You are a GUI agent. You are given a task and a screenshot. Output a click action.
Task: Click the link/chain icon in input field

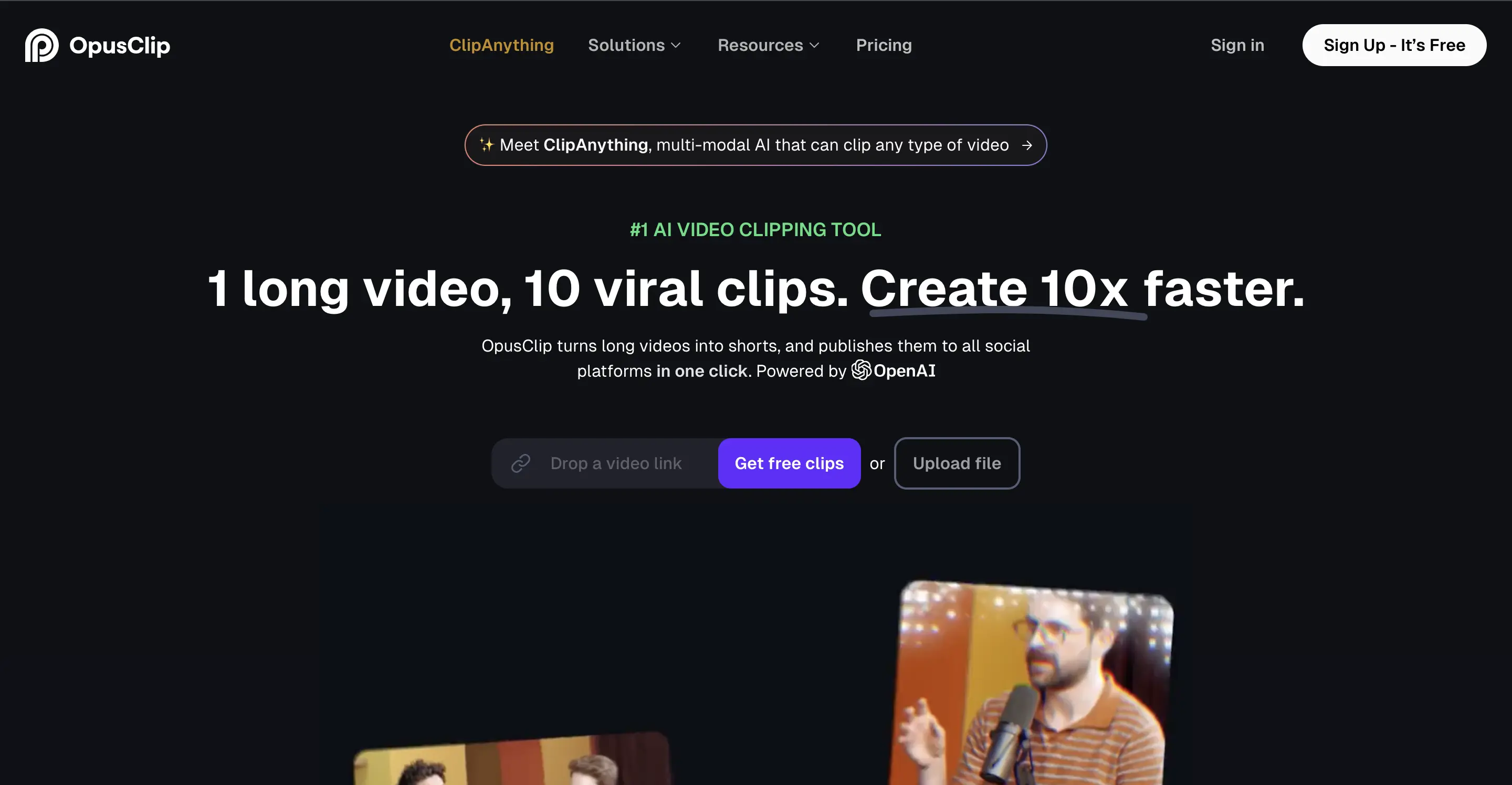tap(520, 462)
